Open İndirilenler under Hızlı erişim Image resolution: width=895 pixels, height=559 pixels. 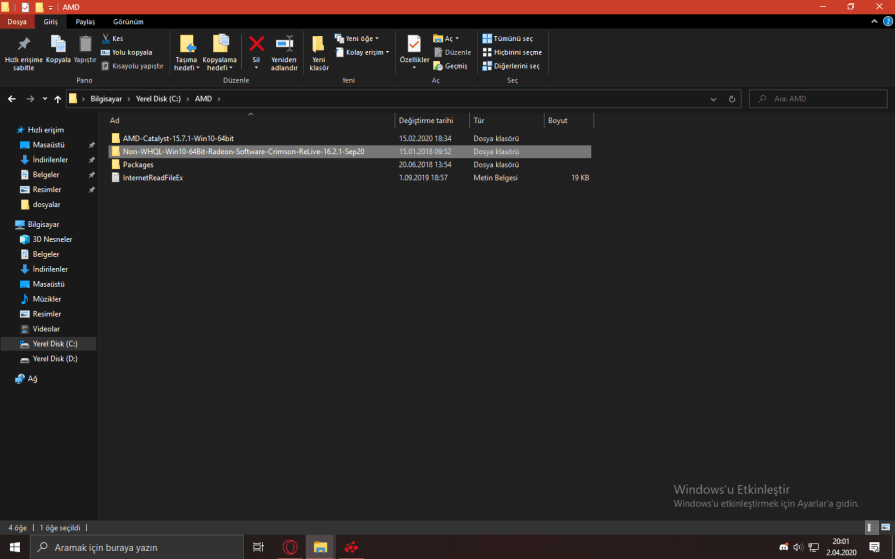point(50,160)
